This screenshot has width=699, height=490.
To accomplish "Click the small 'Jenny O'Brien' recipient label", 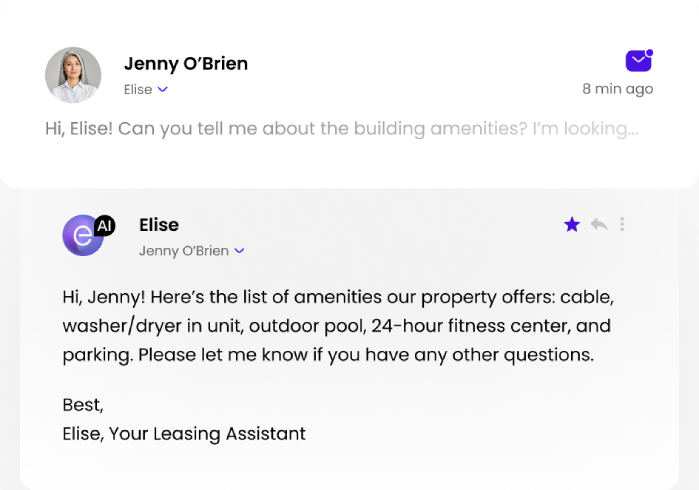I will point(183,251).
